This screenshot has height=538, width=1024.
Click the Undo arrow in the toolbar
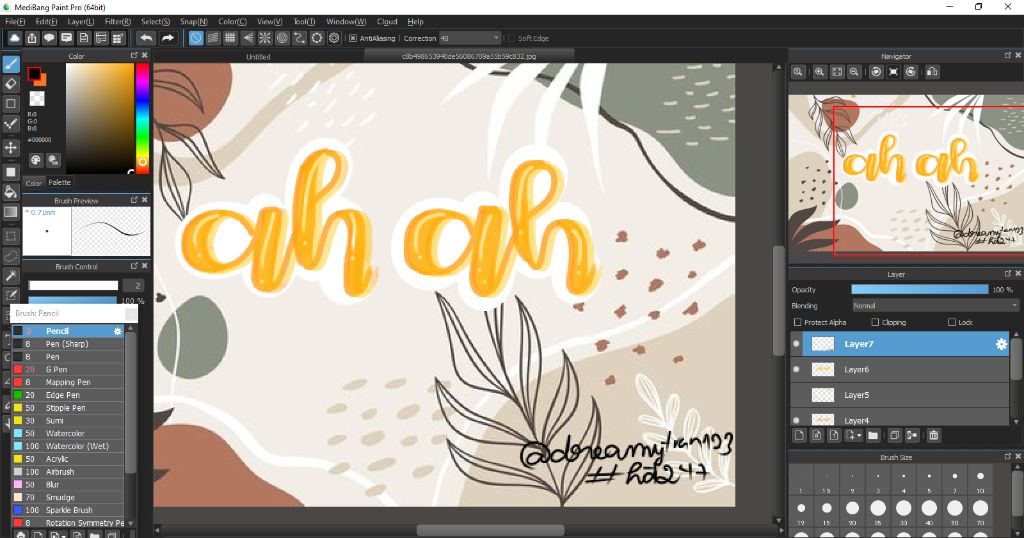(x=147, y=39)
